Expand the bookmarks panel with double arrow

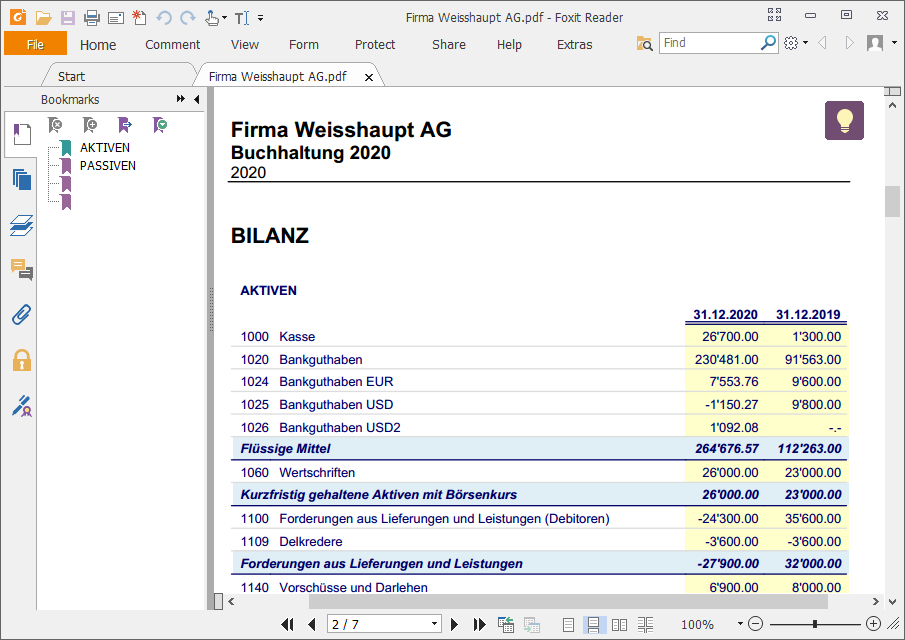(x=181, y=99)
